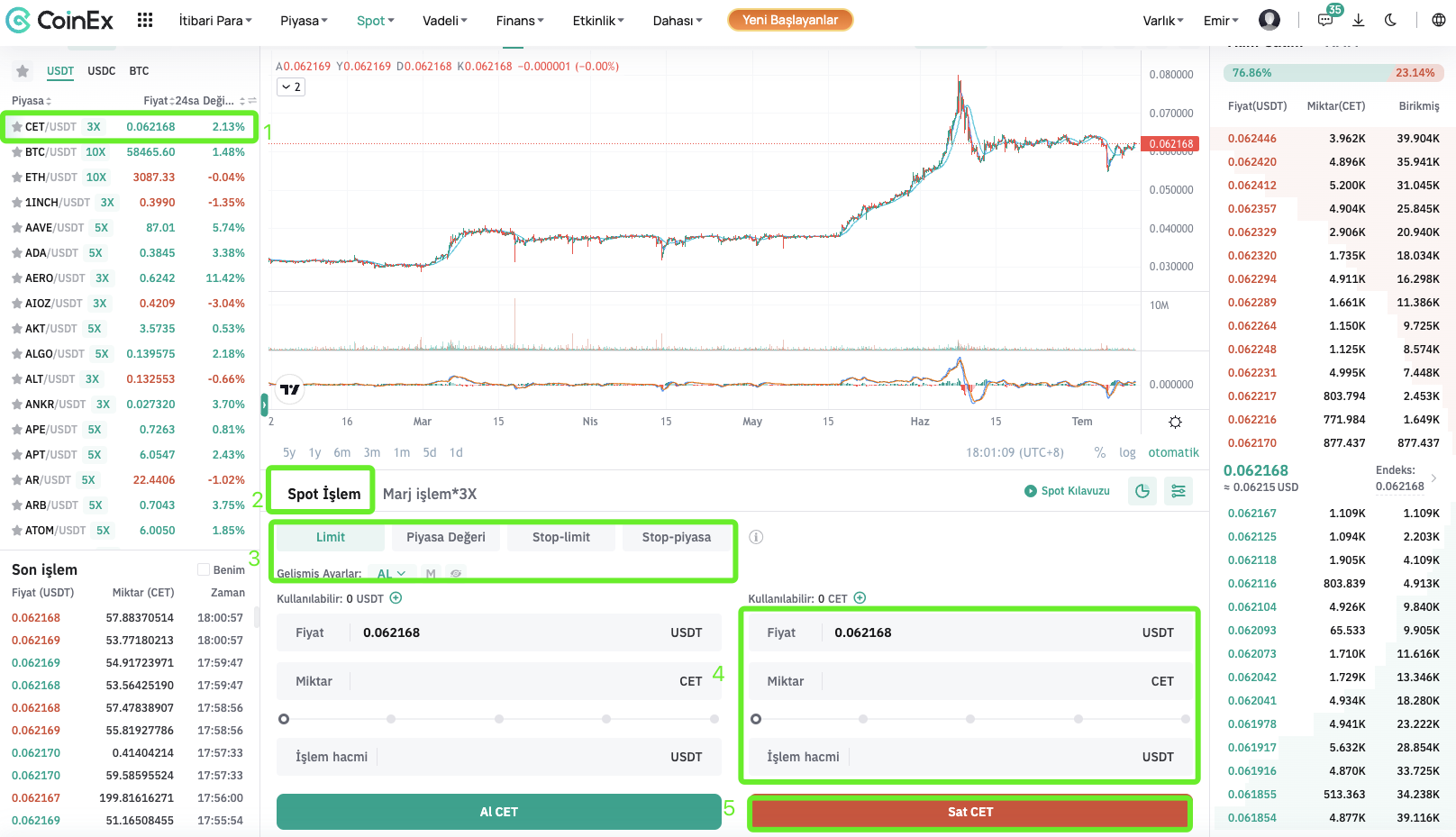1456x837 pixels.
Task: Select Limit order type tab
Action: coord(331,537)
